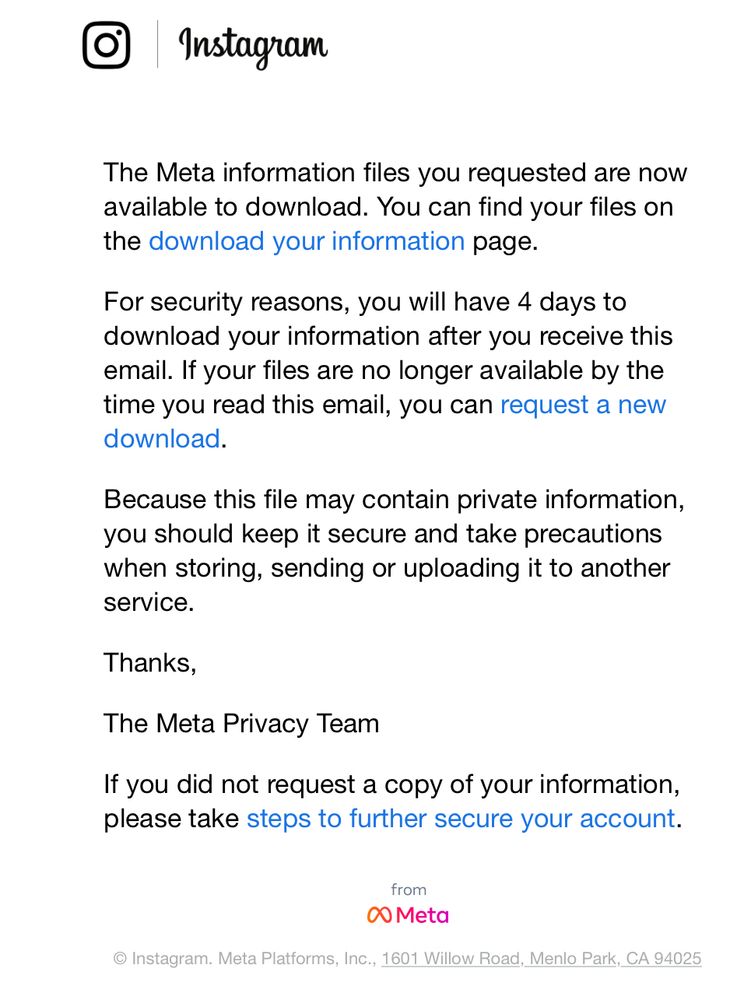Click the paragraph starting 'The Meta information files'

click(x=395, y=207)
